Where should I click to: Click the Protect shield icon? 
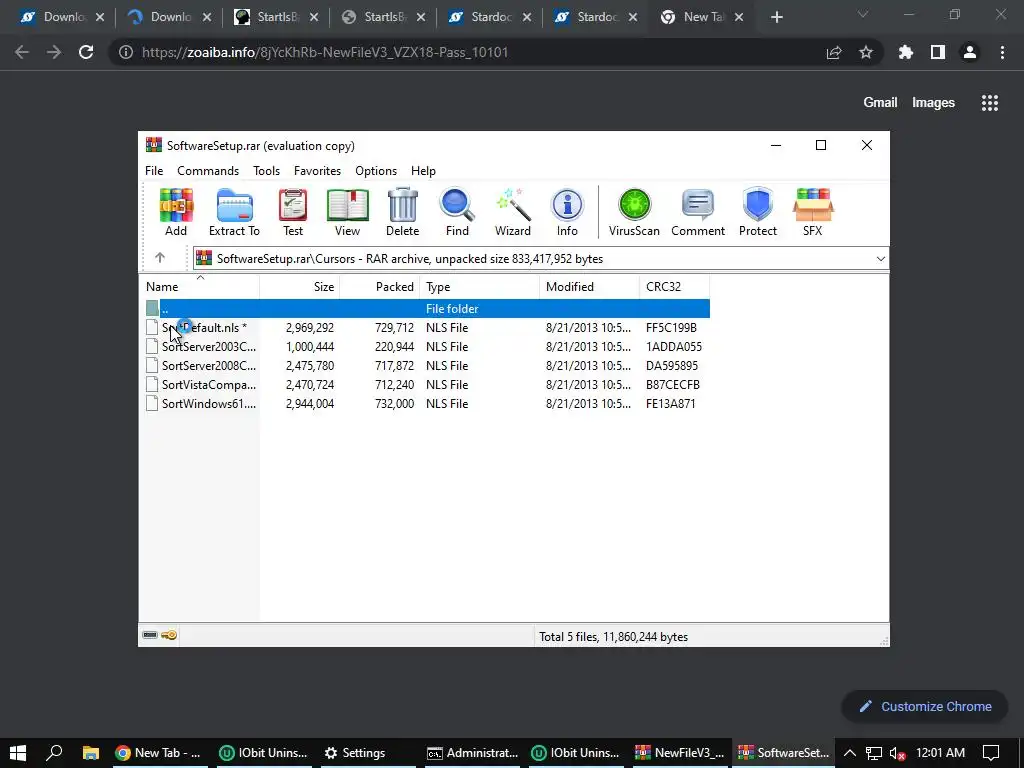click(758, 212)
